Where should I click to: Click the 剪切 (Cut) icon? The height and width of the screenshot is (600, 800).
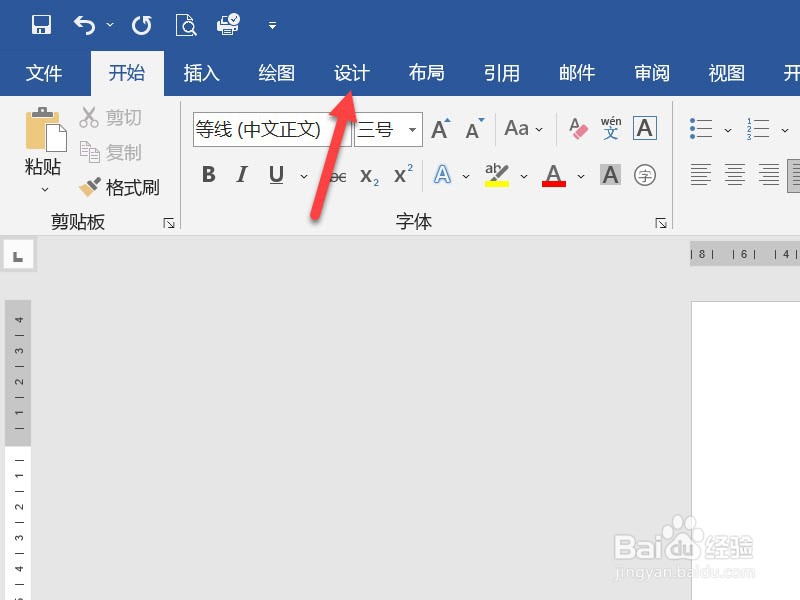point(91,116)
